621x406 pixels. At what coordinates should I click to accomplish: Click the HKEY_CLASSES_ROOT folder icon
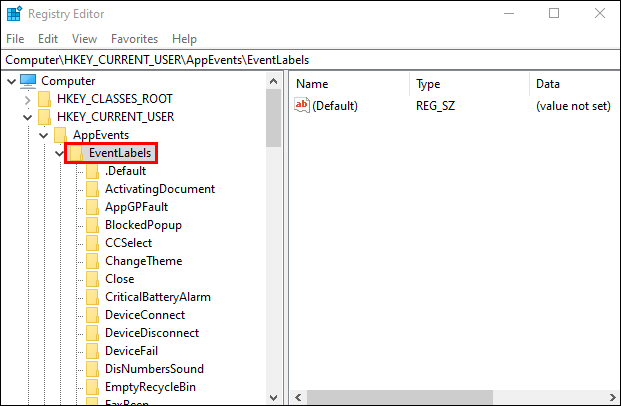(45, 99)
